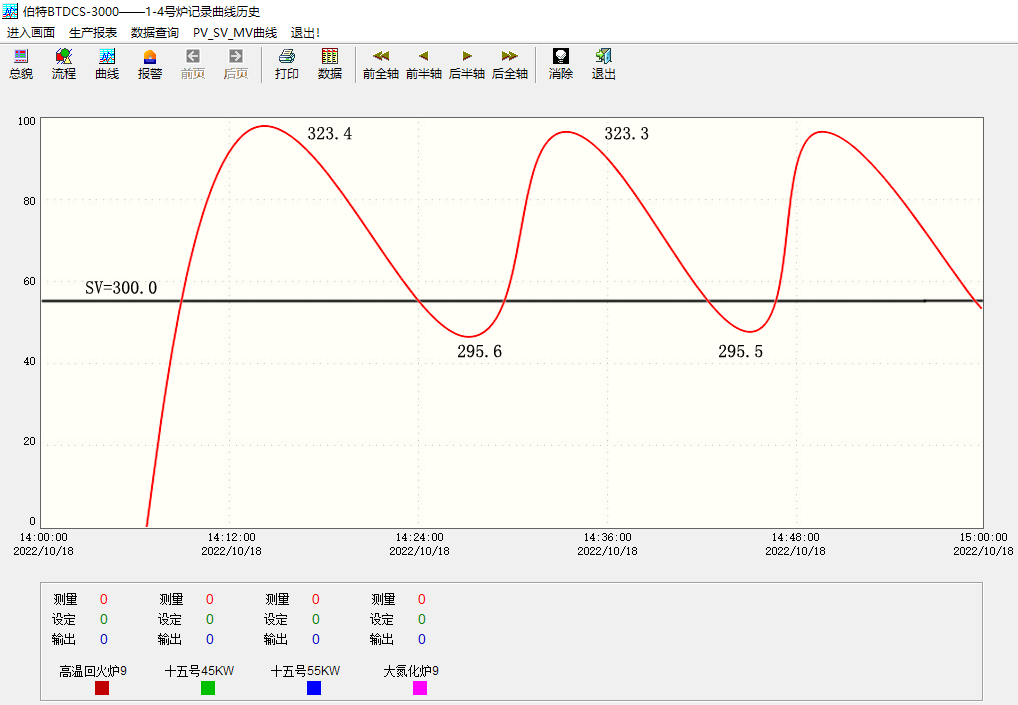Image resolution: width=1018 pixels, height=705 pixels.
Task: Open the 数据查询 menu
Action: coord(155,33)
